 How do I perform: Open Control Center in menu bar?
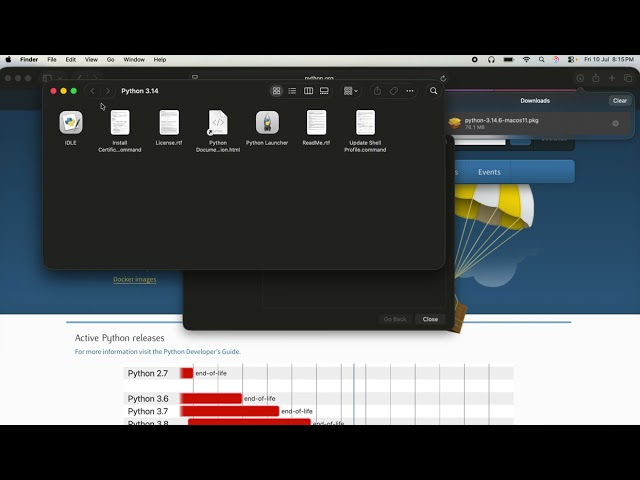tap(571, 60)
